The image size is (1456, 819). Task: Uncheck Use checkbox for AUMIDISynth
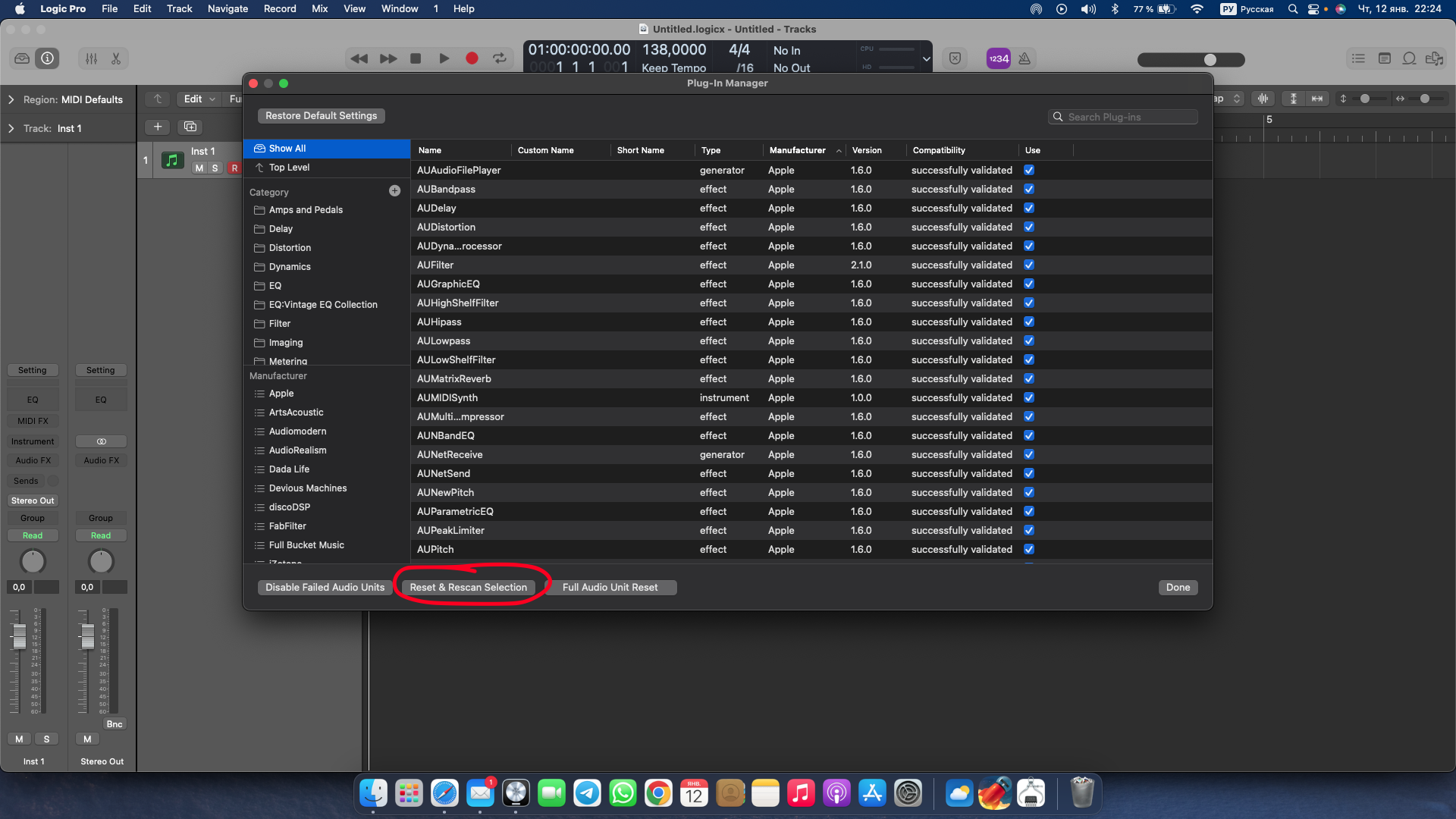pos(1029,398)
